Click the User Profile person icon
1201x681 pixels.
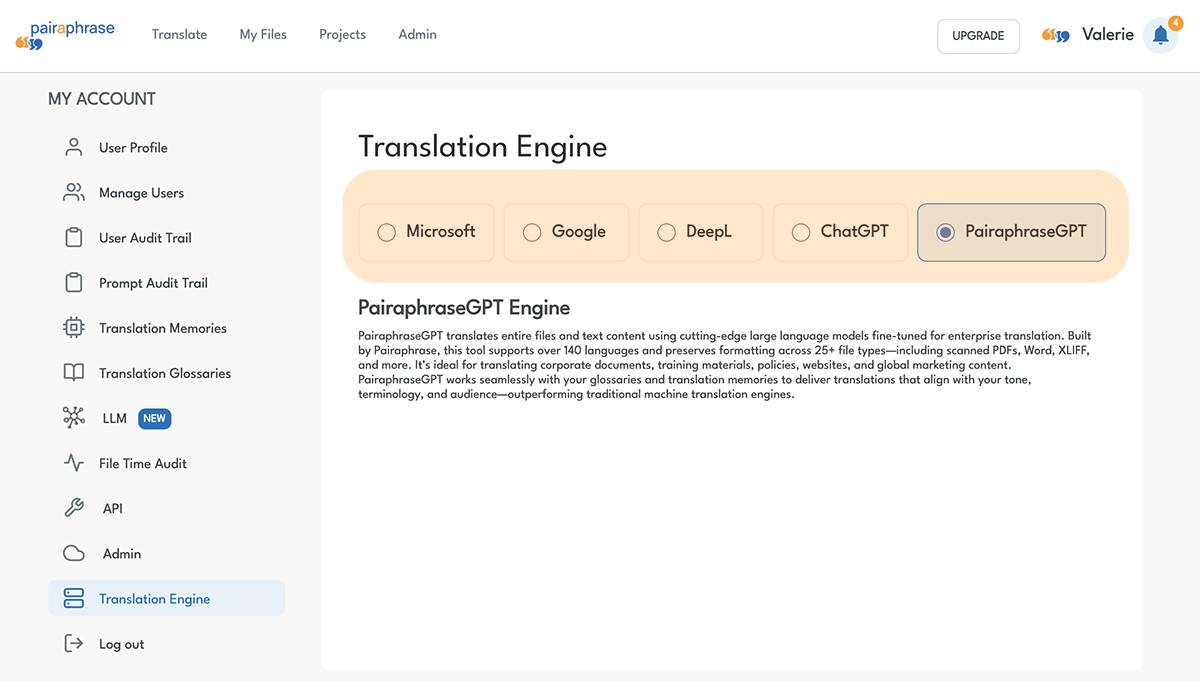(x=74, y=148)
